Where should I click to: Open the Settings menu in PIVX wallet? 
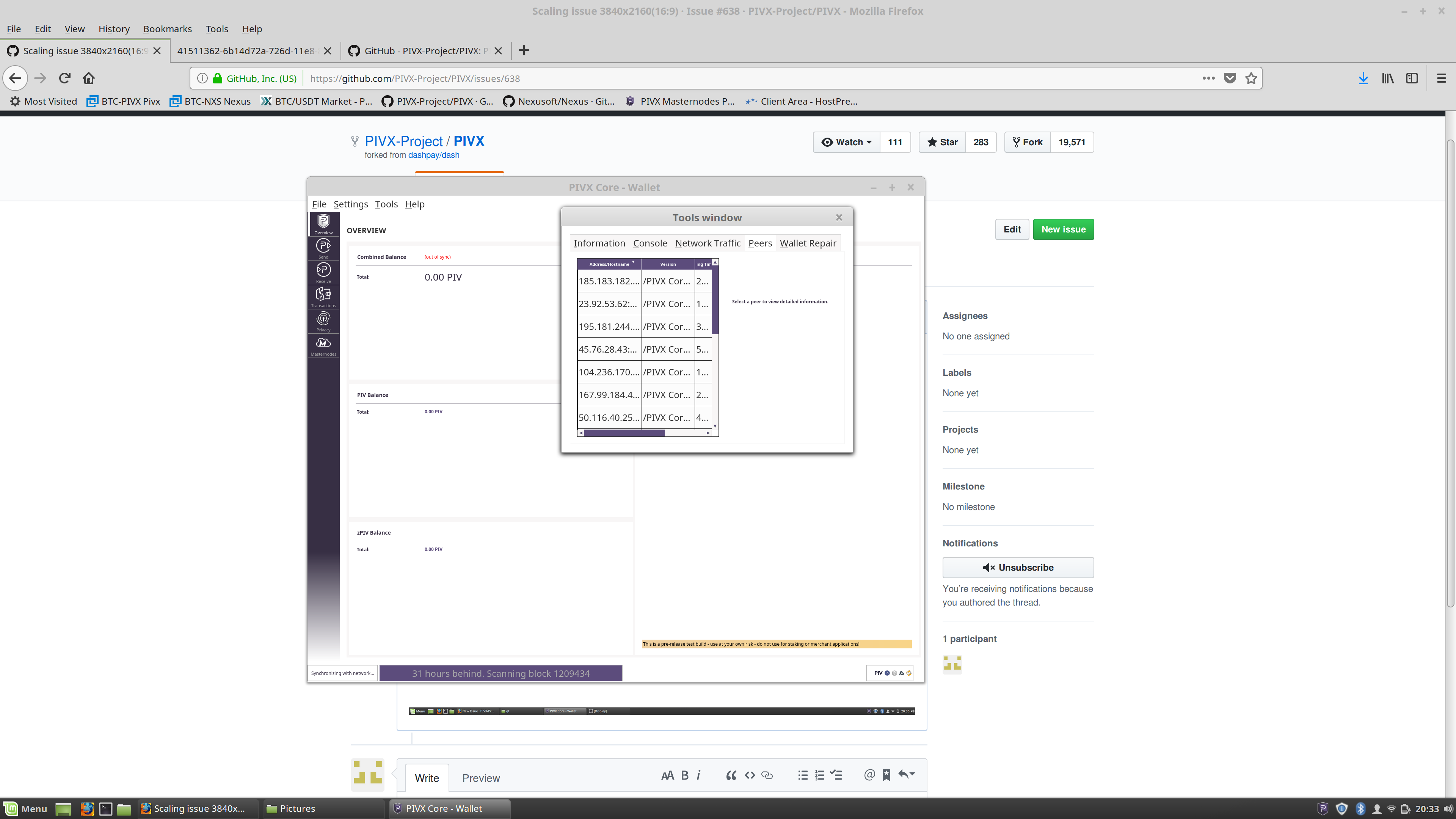click(350, 204)
